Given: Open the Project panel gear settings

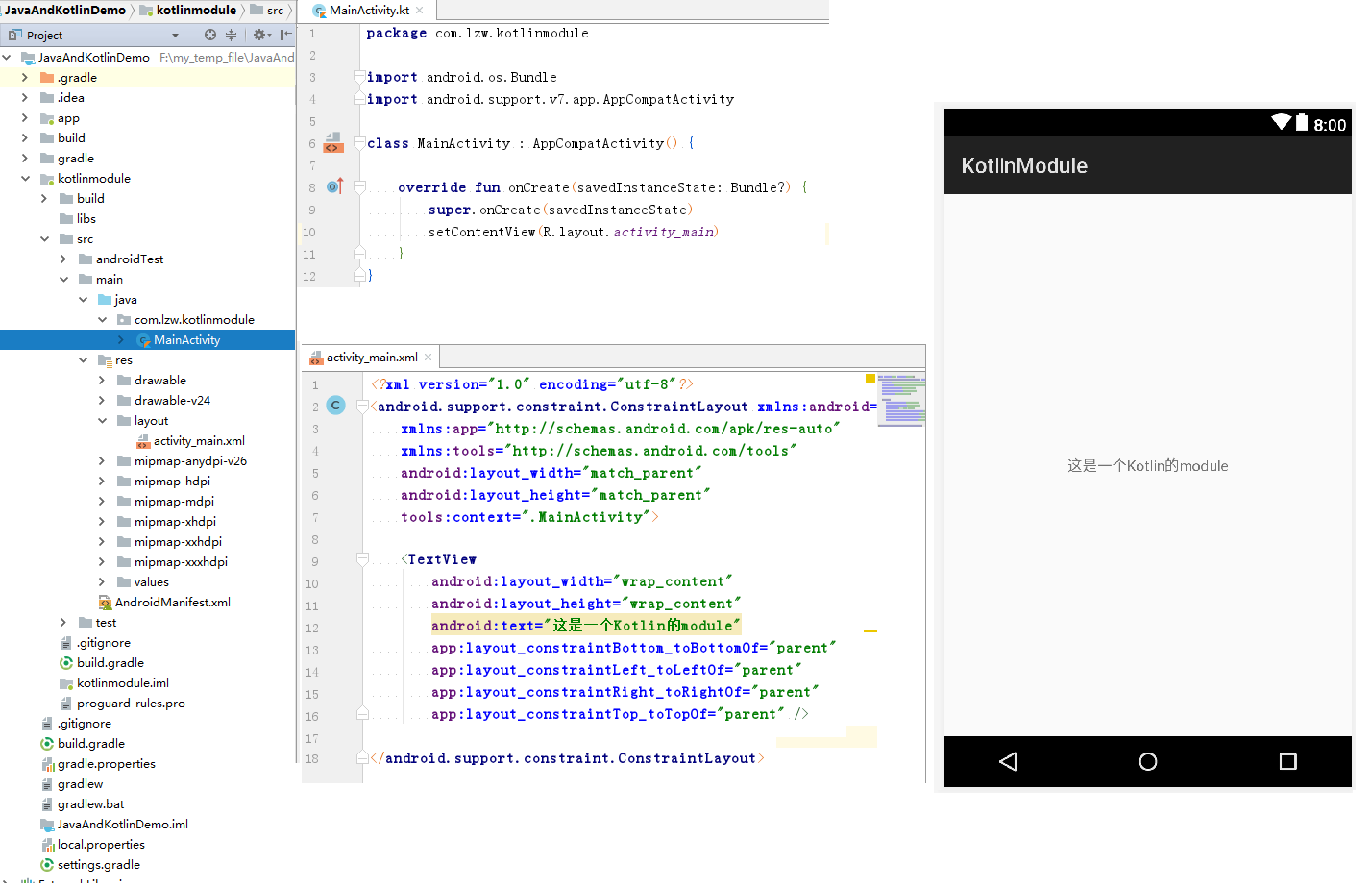Looking at the screenshot, I should point(259,35).
